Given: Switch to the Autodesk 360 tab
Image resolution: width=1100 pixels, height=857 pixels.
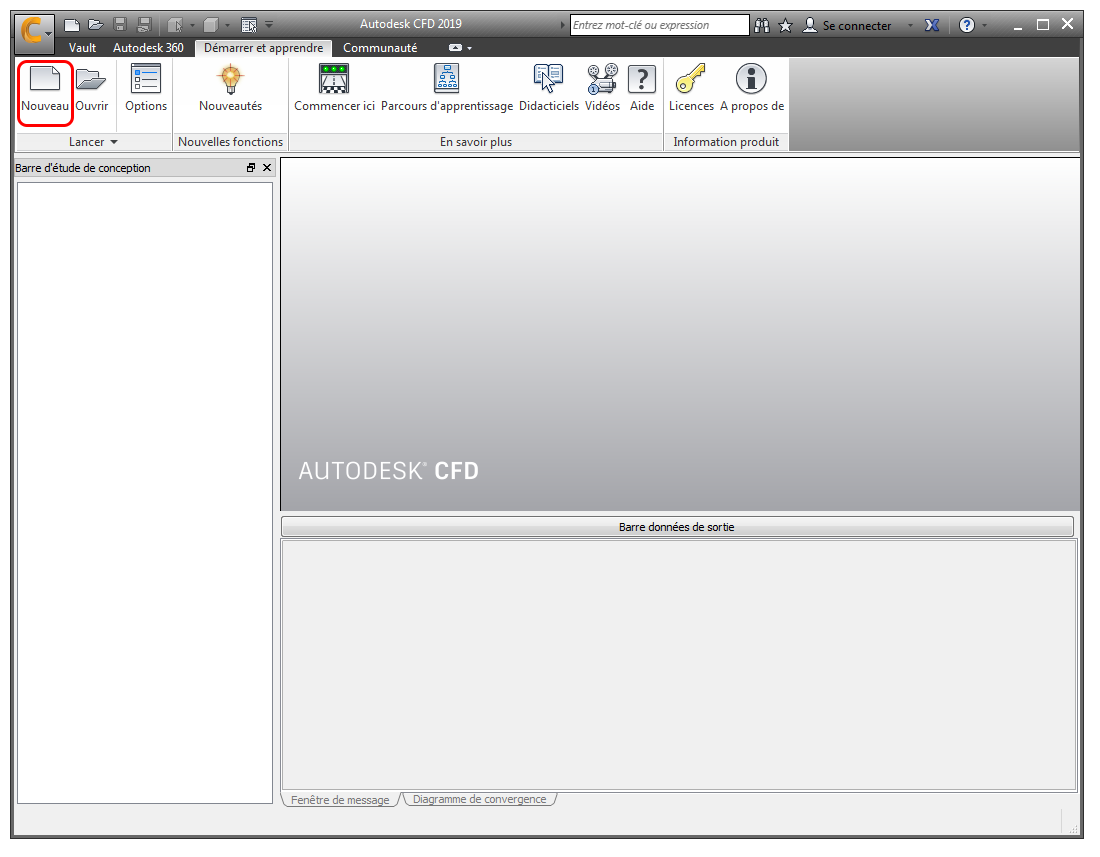Looking at the screenshot, I should click(x=148, y=48).
